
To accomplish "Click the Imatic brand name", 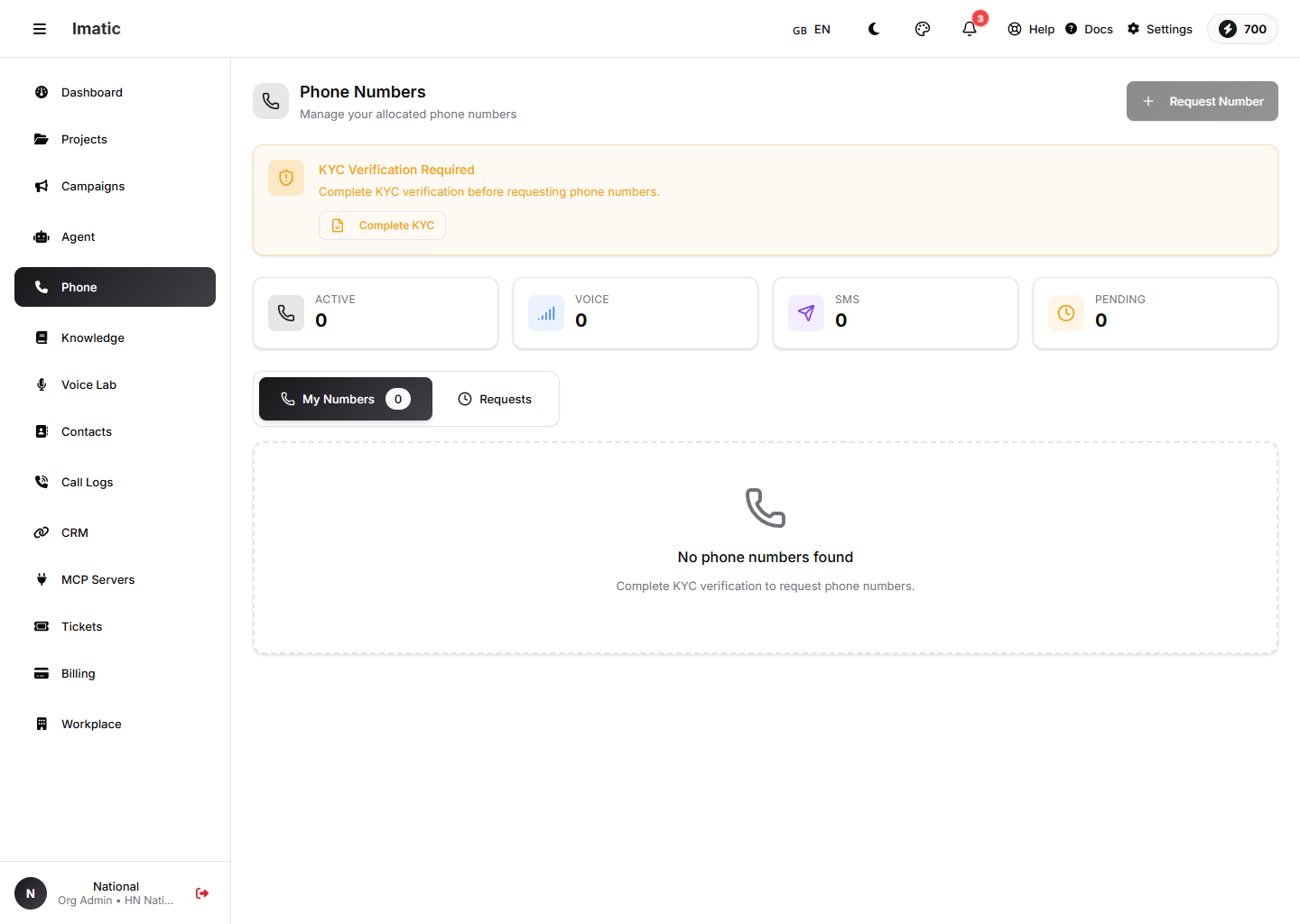I will pos(97,29).
